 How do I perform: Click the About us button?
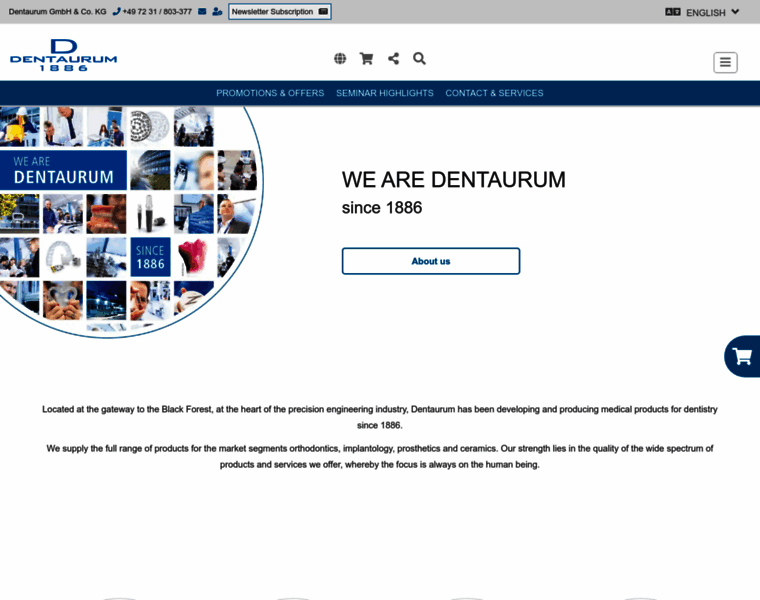point(431,261)
